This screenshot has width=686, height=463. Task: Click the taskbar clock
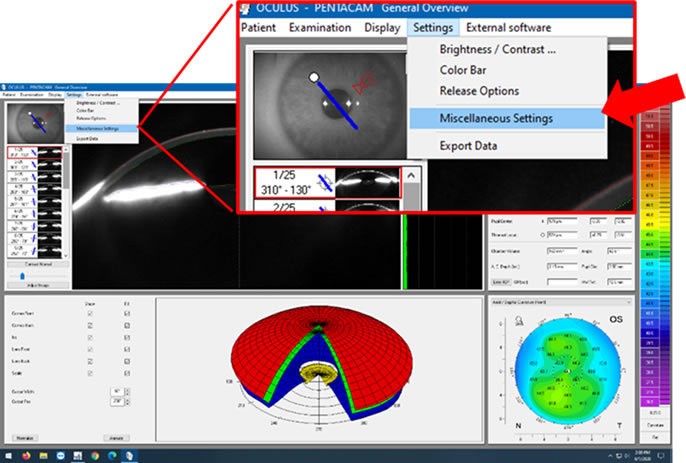[644, 456]
